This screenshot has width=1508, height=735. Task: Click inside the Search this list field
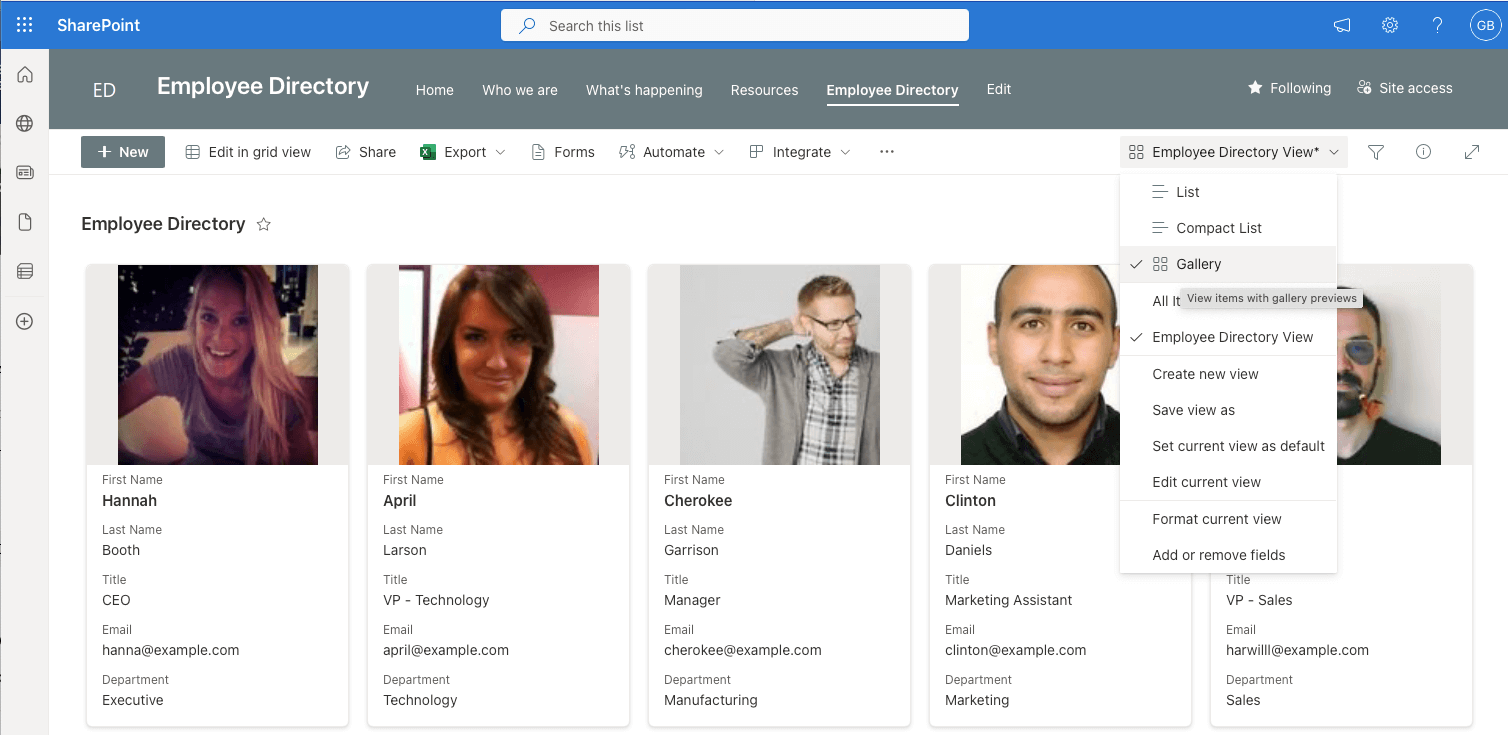[x=734, y=25]
